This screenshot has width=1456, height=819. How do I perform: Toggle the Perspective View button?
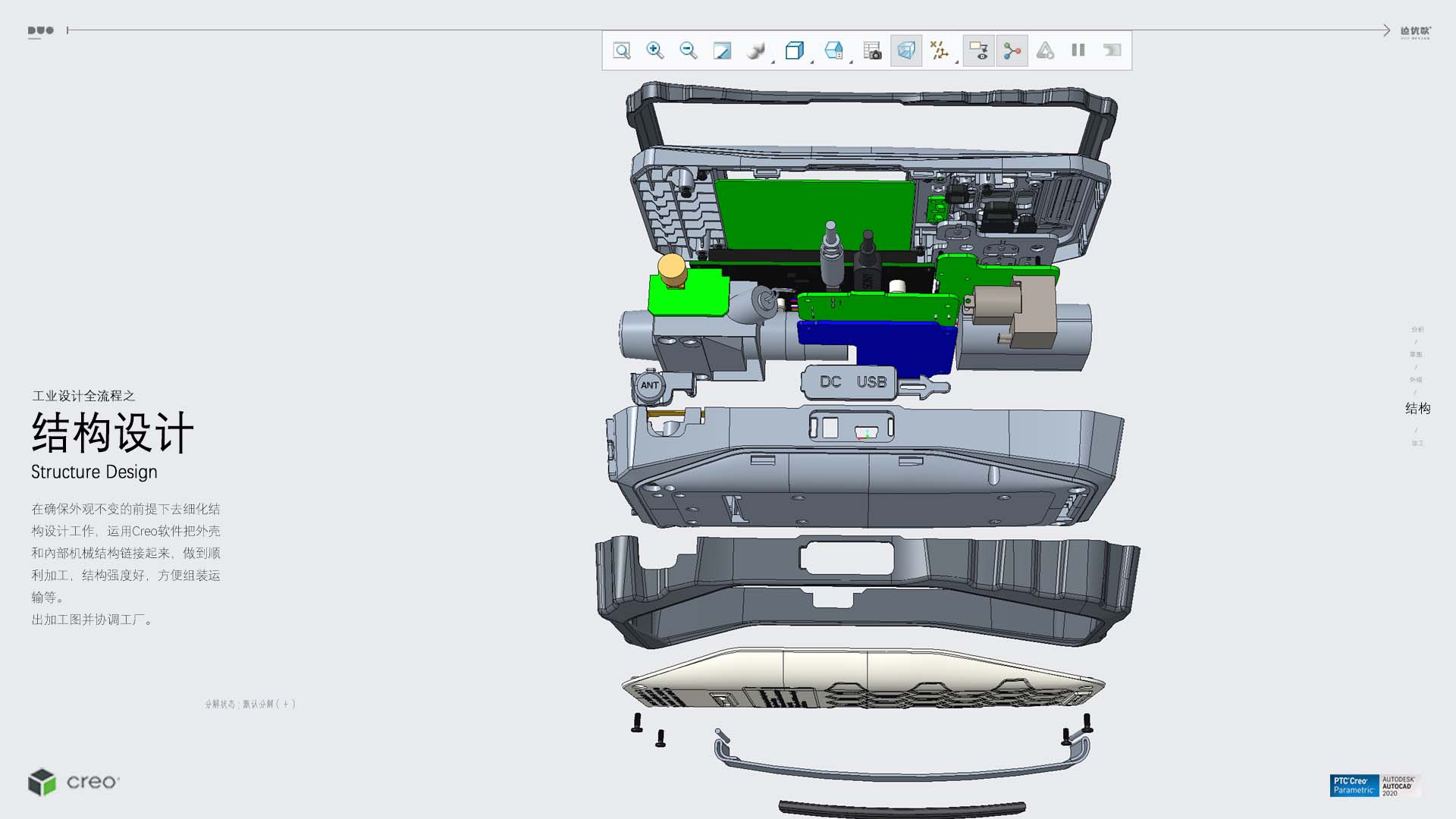pos(906,51)
